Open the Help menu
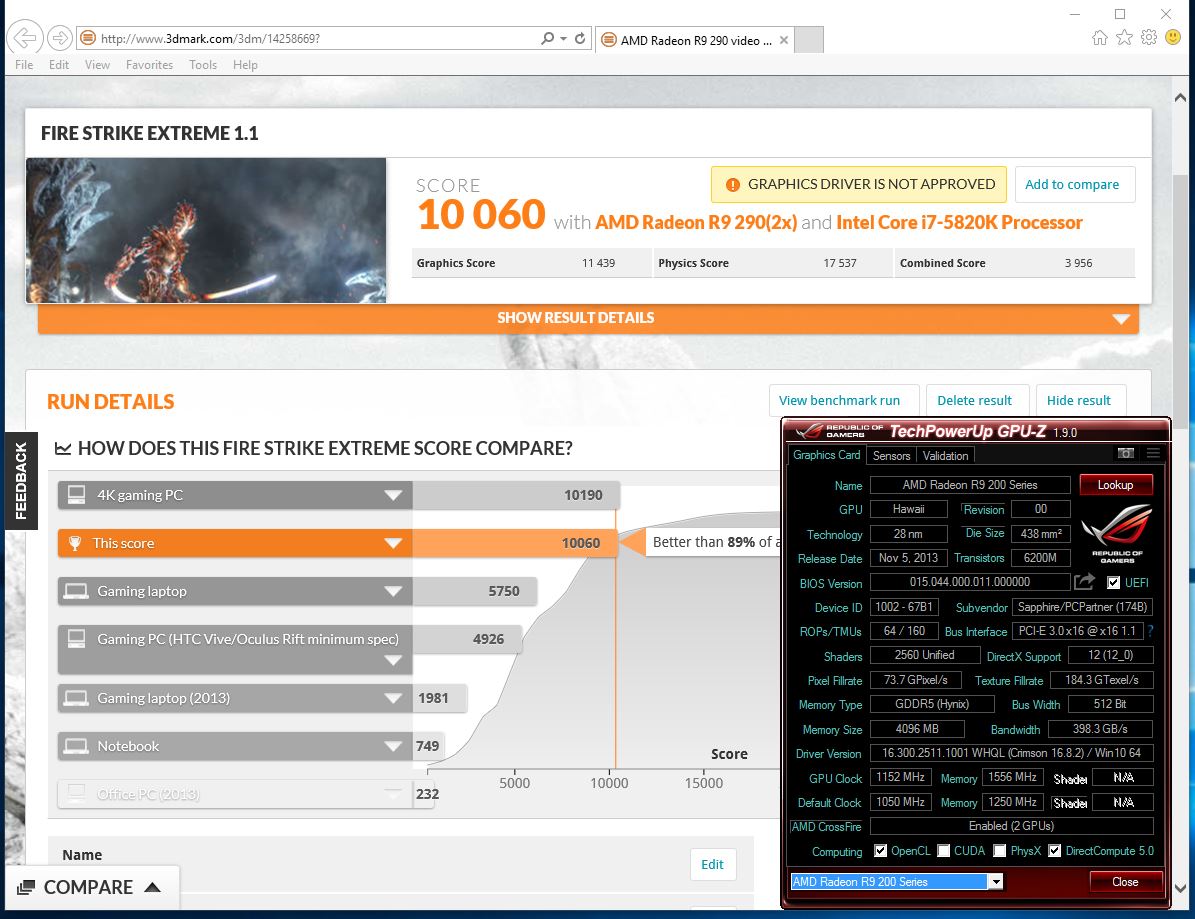This screenshot has width=1195, height=919. [x=245, y=65]
